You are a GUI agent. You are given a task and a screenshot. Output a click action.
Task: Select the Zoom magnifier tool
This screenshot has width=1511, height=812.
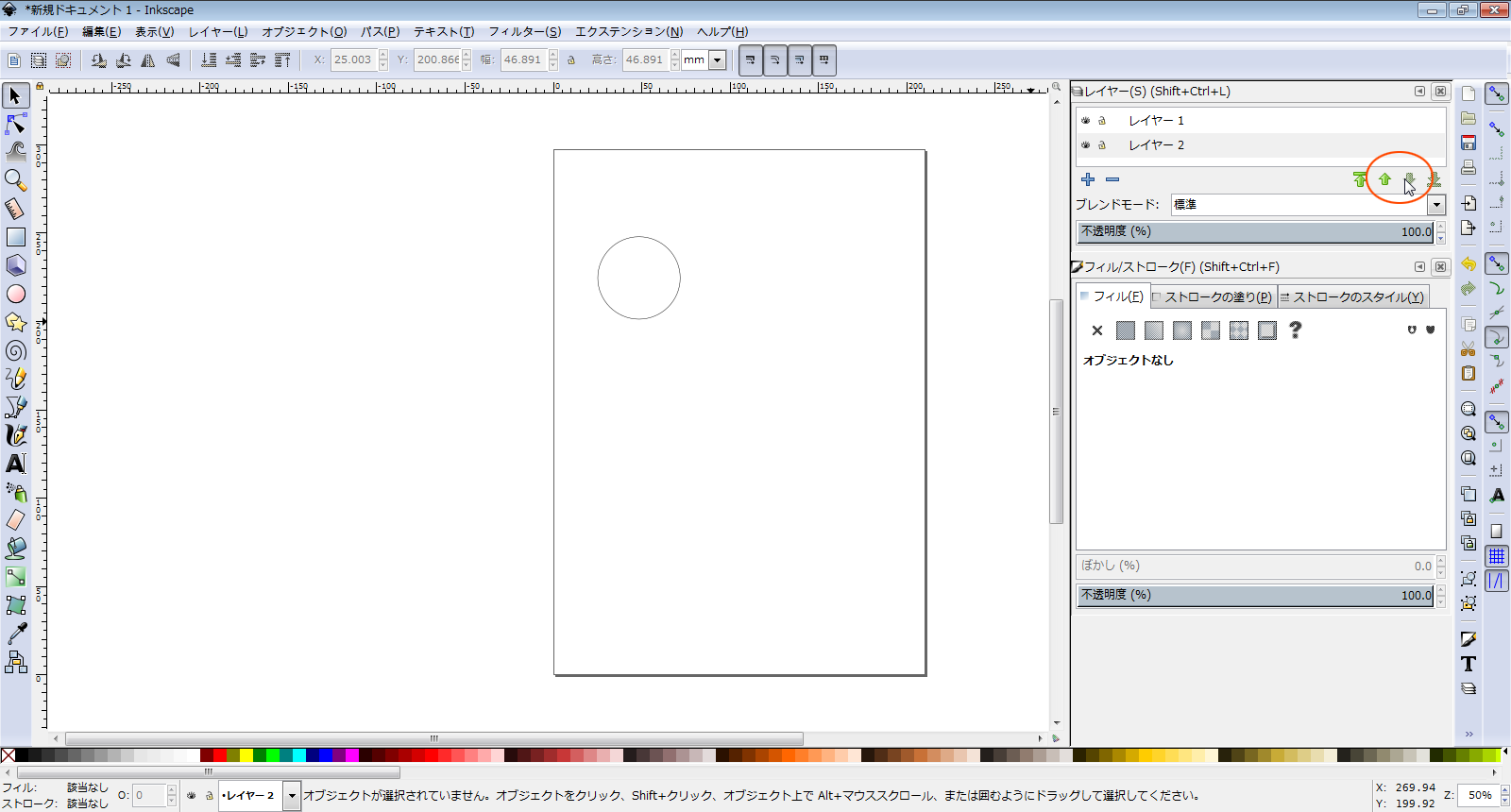point(15,179)
